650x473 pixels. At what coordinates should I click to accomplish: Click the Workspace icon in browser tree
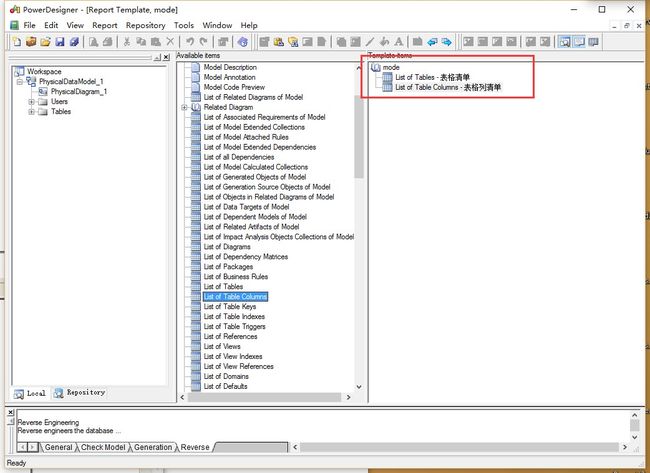19,71
